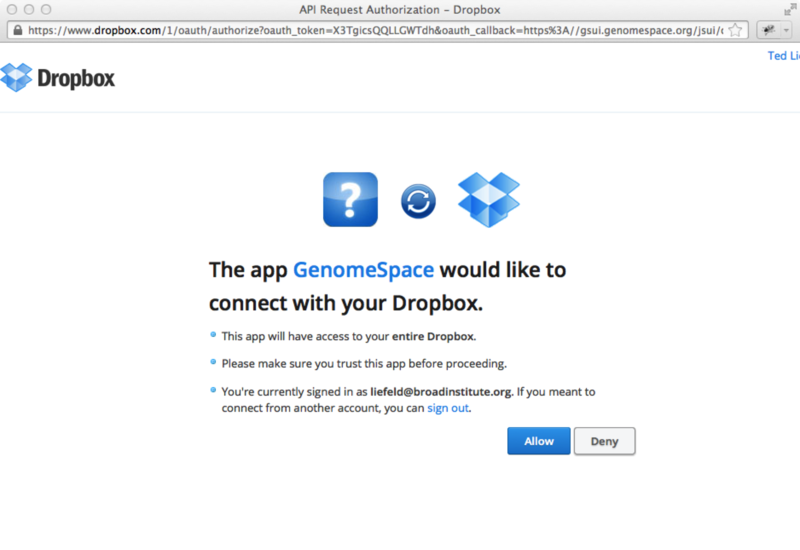The height and width of the screenshot is (550, 800).
Task: Click the liefeld@broadinstitute.org email text
Action: point(441,392)
